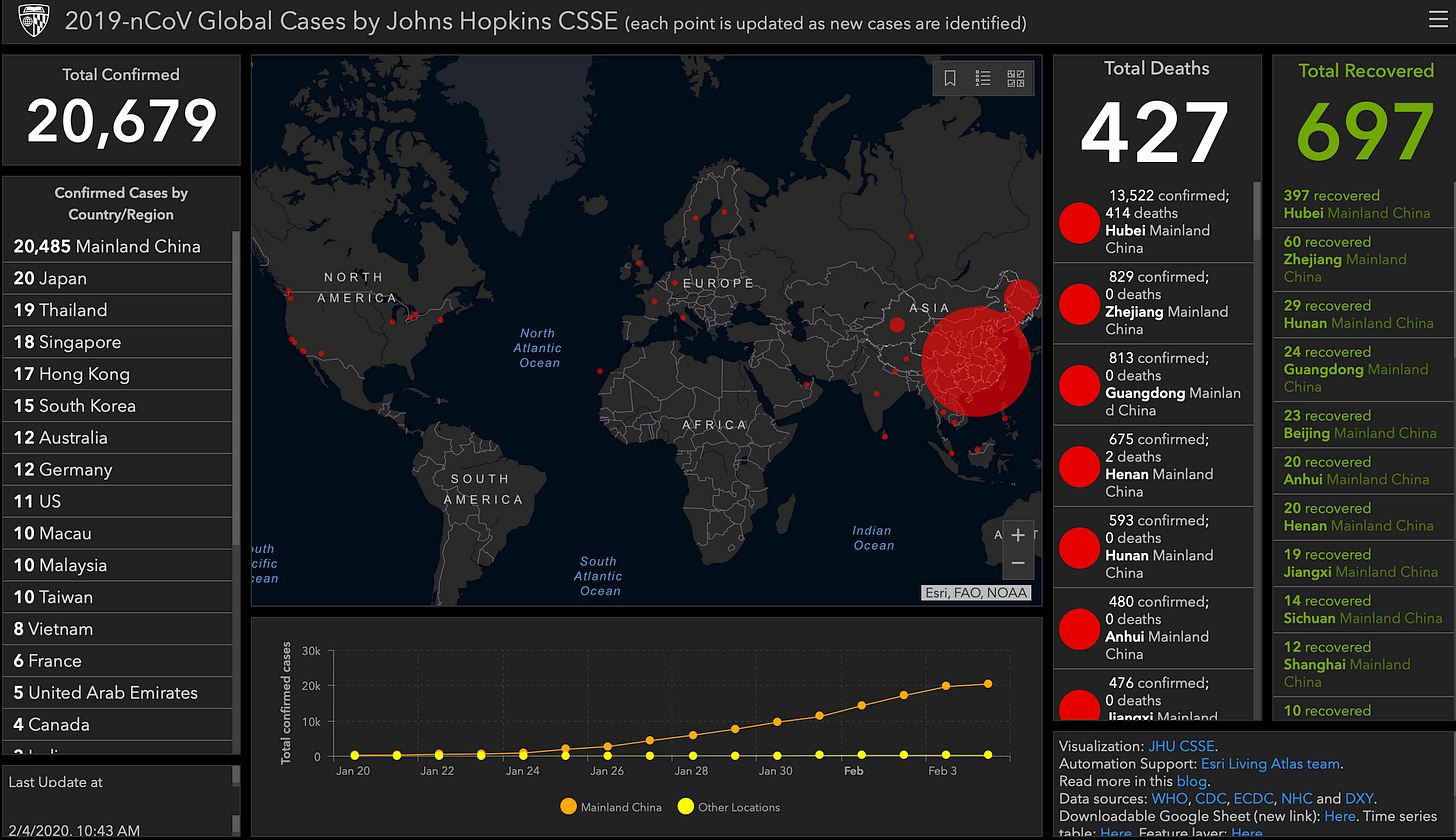Select the 6 France row
1456x840 pixels.
click(118, 661)
